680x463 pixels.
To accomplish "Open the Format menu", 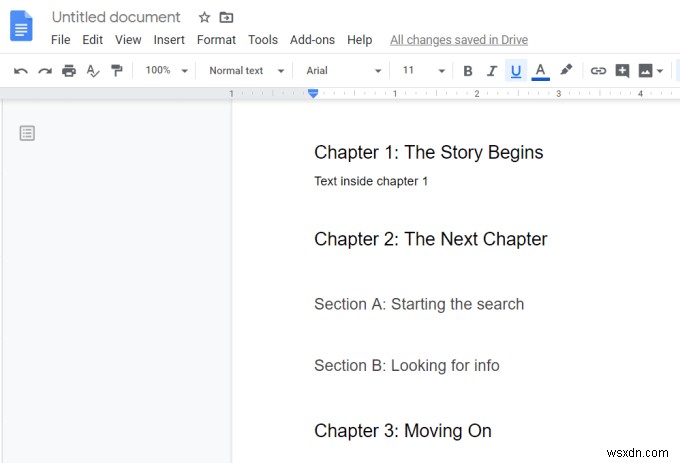I will [x=216, y=40].
